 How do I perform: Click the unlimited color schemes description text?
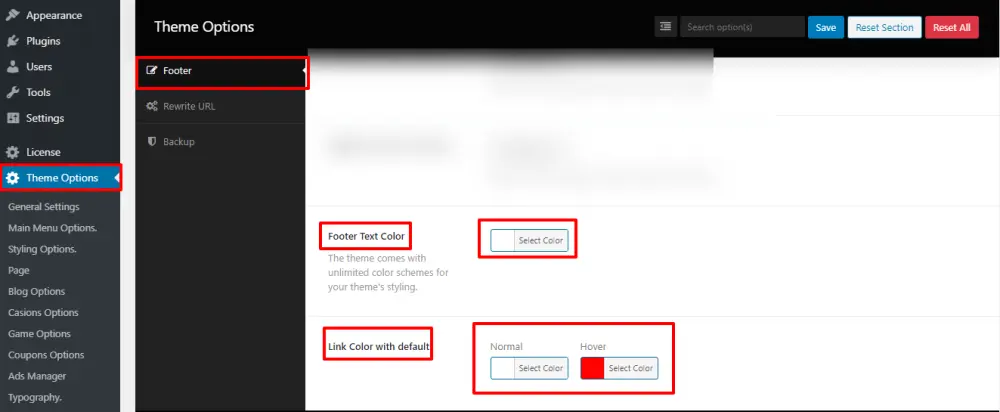[x=388, y=273]
